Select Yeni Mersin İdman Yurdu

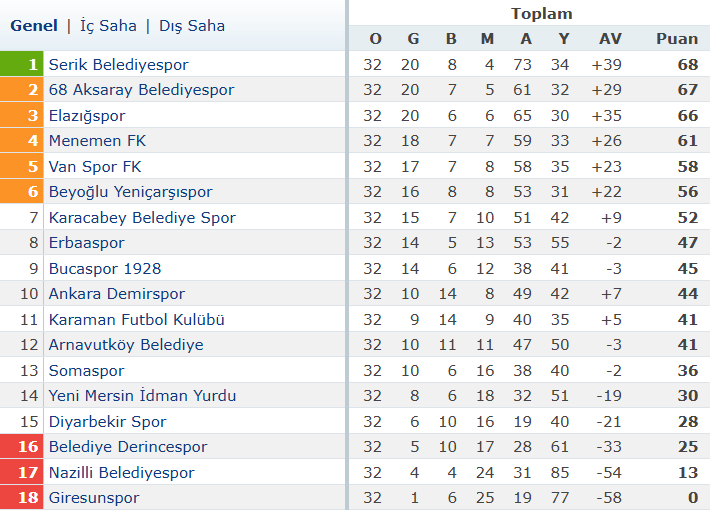(x=143, y=396)
